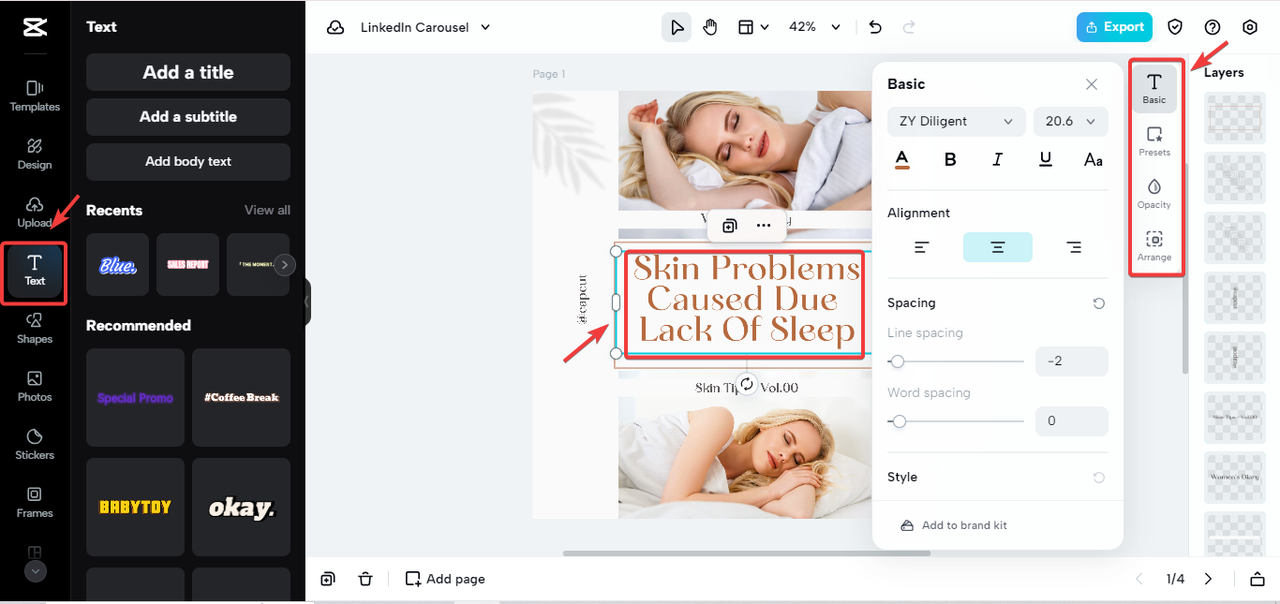Toggle bold text formatting

[950, 160]
